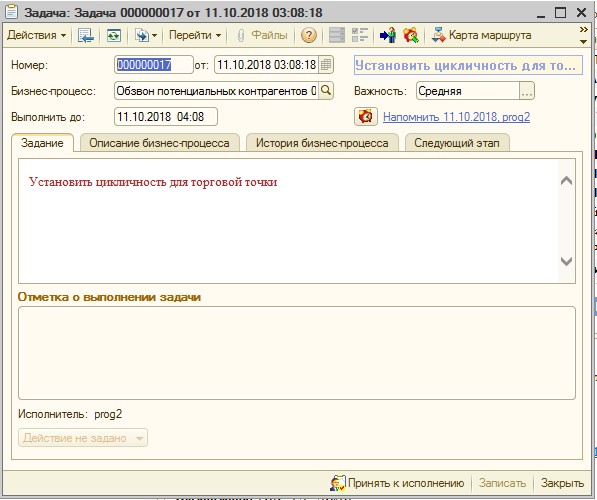Click the refresh icon in toolbar
This screenshot has height=500, width=597.
(113, 36)
